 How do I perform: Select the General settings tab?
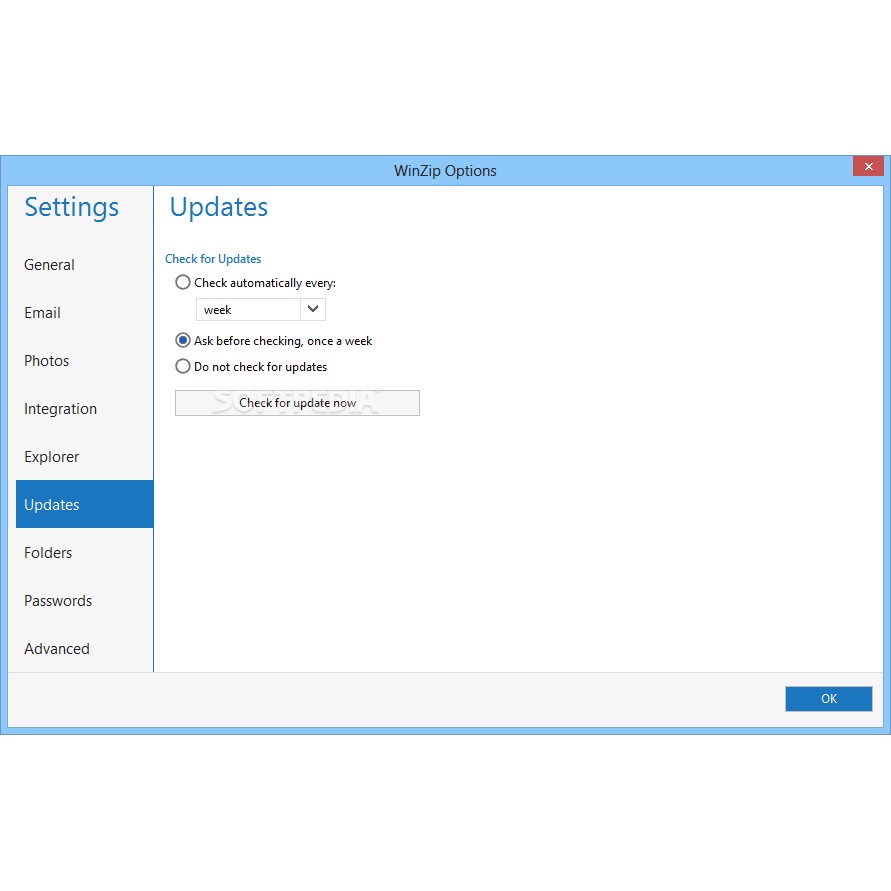[84, 265]
